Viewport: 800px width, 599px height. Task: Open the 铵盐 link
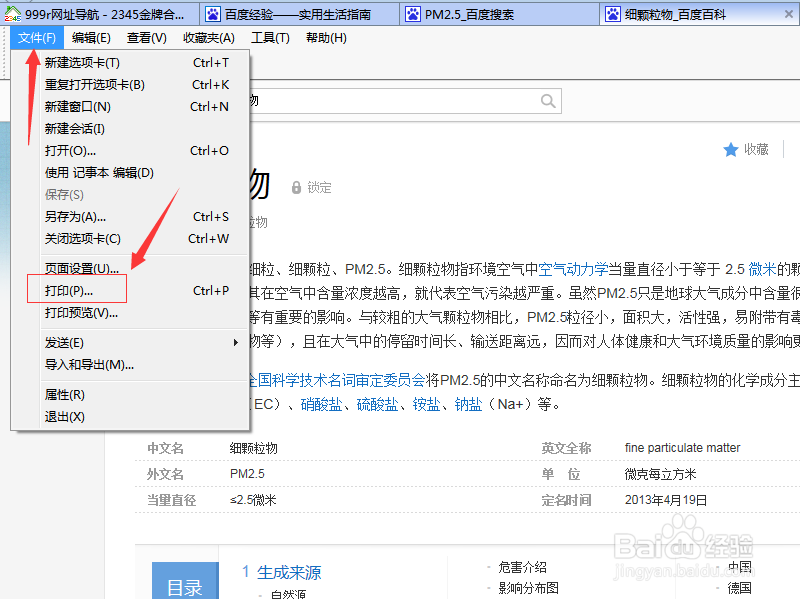point(427,405)
